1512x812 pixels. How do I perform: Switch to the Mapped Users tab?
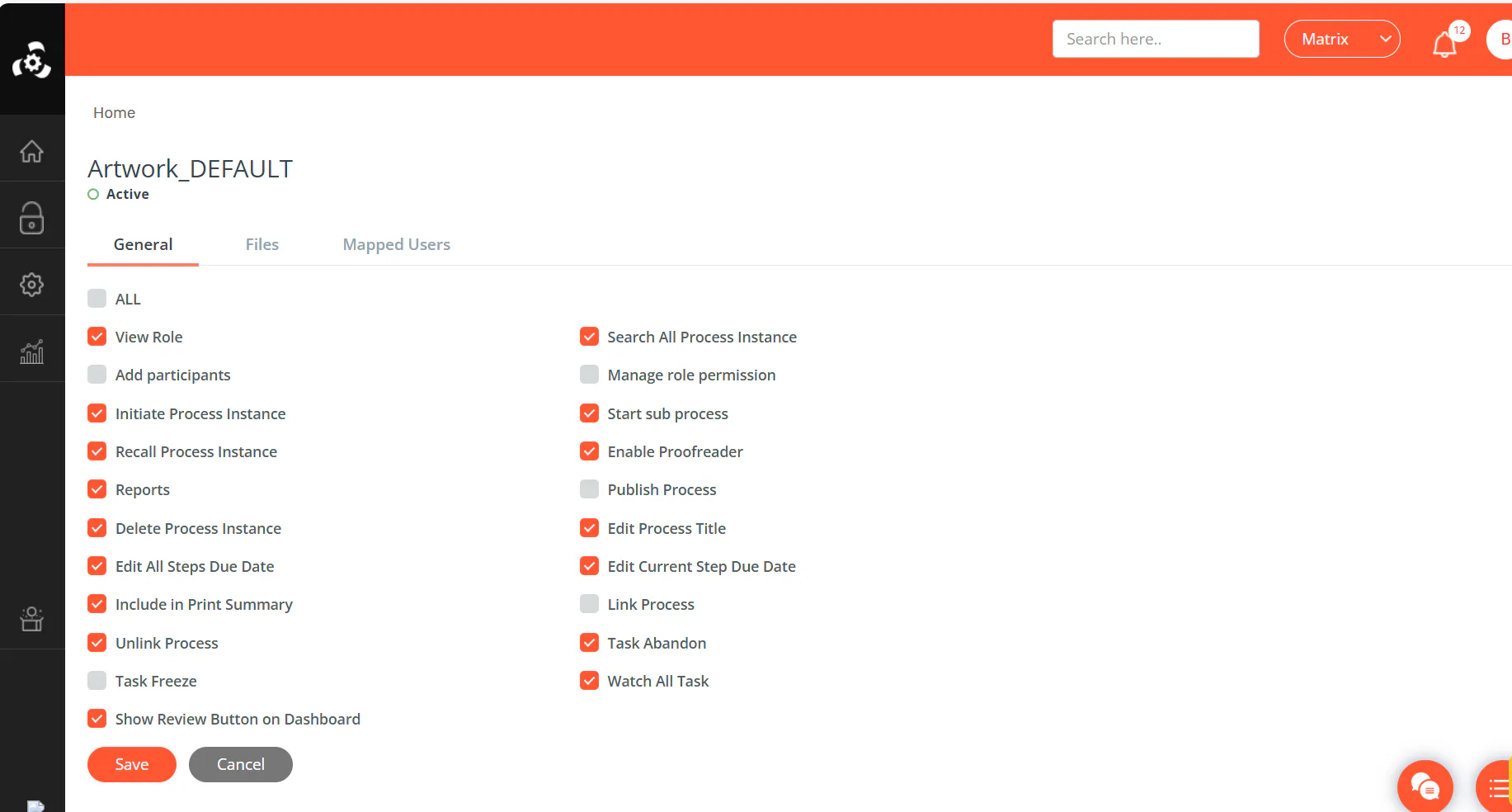(x=397, y=244)
